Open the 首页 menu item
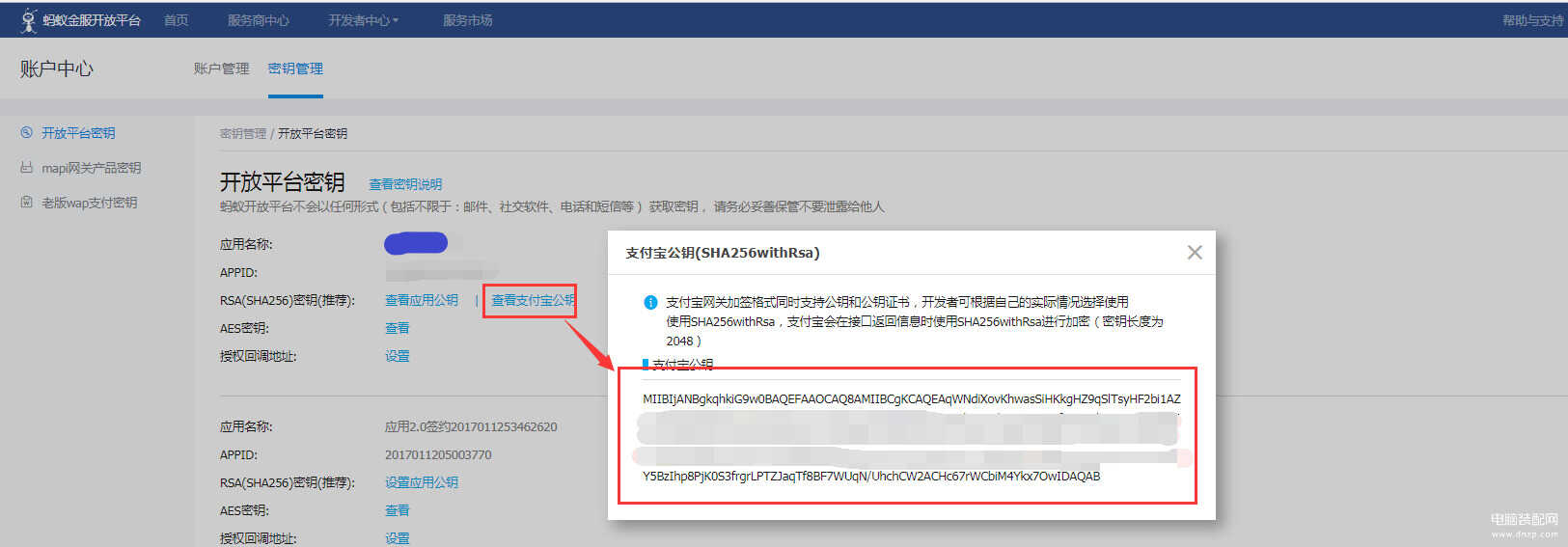 point(176,20)
